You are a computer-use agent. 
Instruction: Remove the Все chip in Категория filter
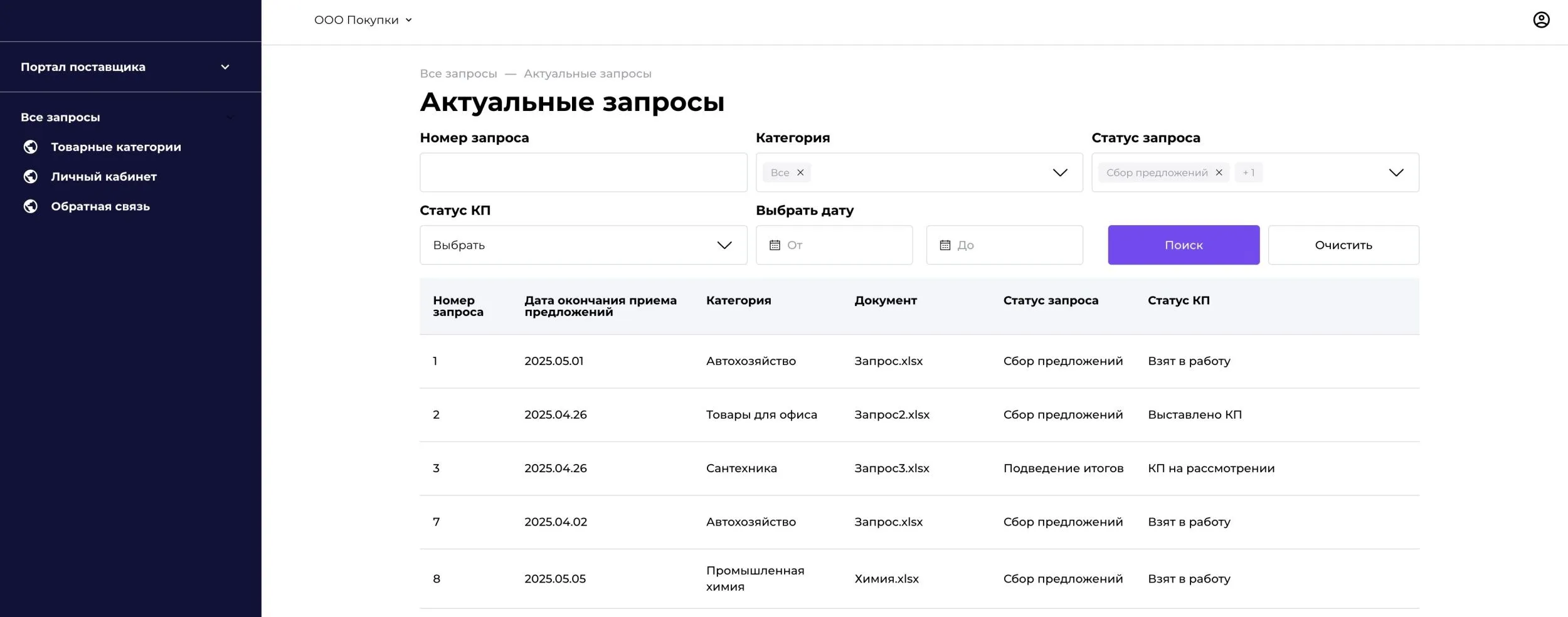[800, 172]
